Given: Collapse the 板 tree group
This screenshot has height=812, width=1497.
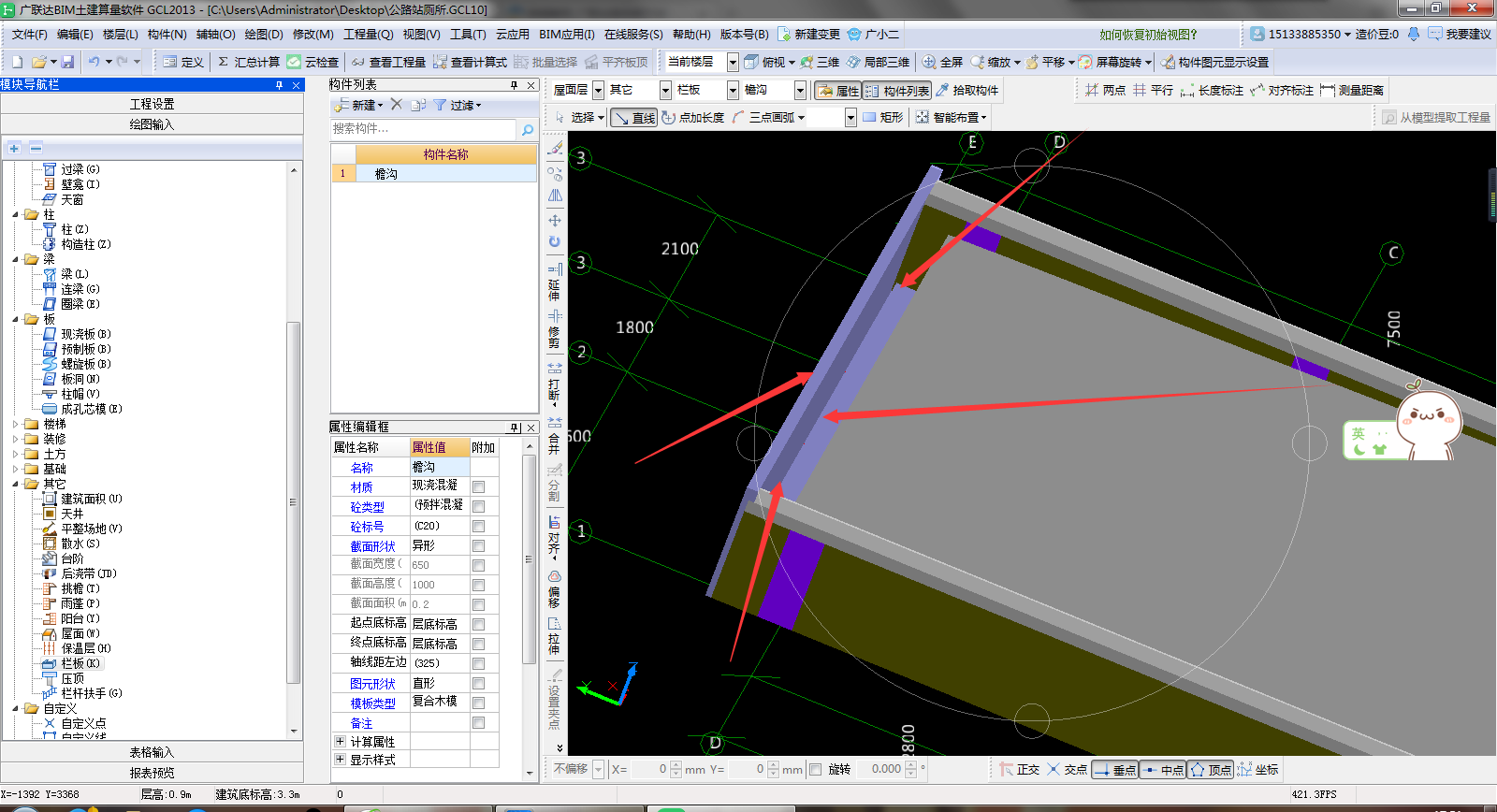Looking at the screenshot, I should click(x=16, y=319).
